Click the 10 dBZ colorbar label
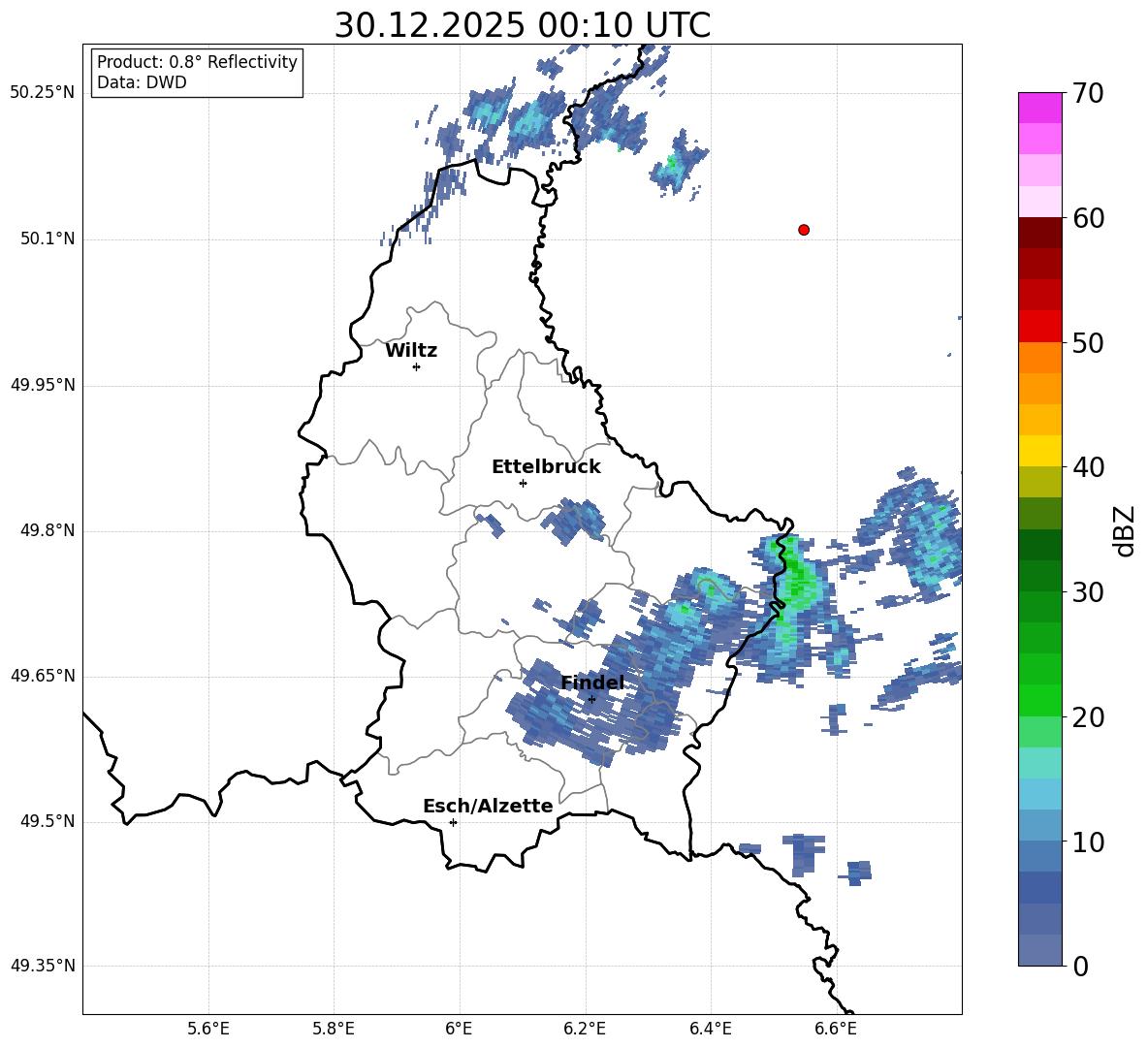This screenshot has height=1048, width=1148. pos(1087,842)
